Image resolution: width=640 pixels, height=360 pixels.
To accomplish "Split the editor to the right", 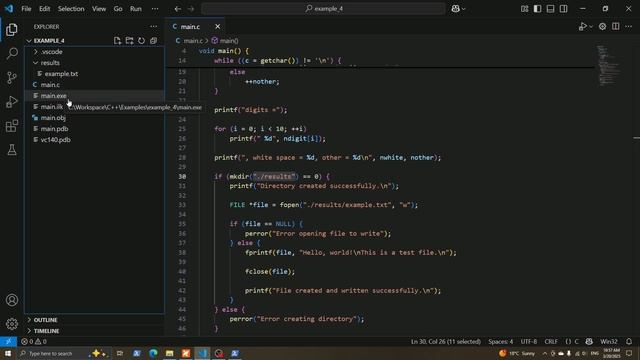I will (616, 27).
